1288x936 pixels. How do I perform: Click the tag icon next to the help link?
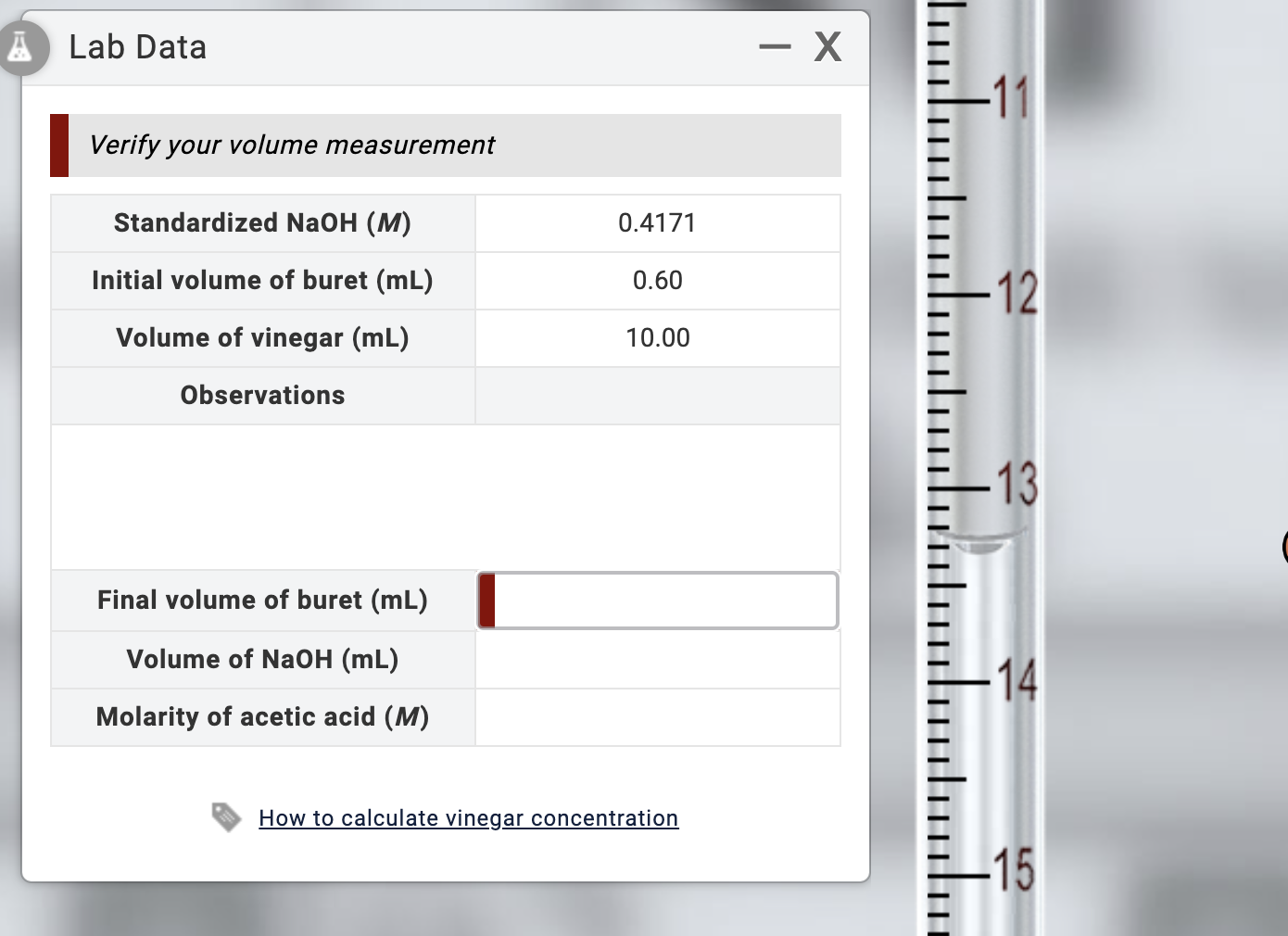[227, 816]
